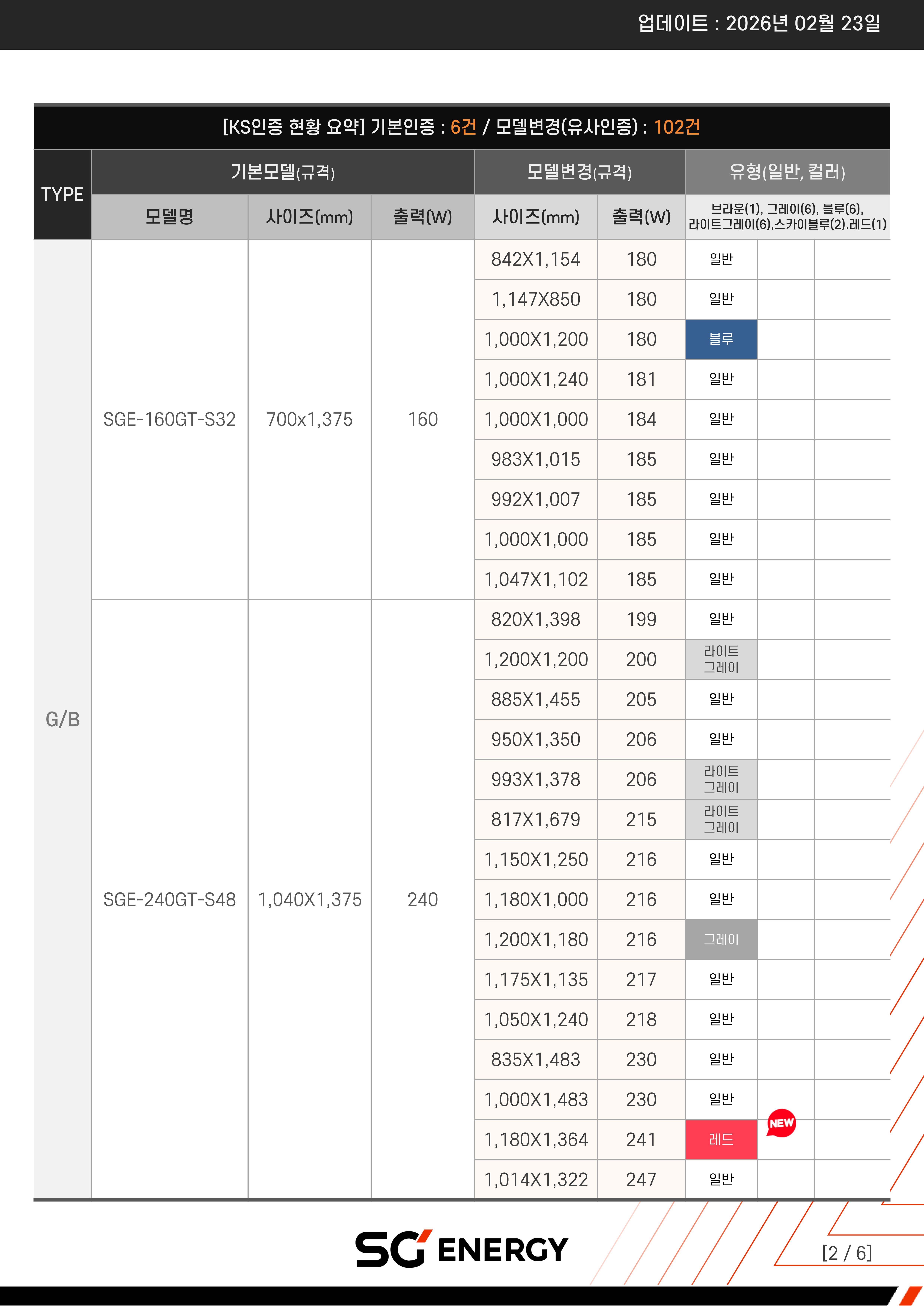Click the 유형(일반, 컬러) header
The image size is (924, 1306).
787,172
